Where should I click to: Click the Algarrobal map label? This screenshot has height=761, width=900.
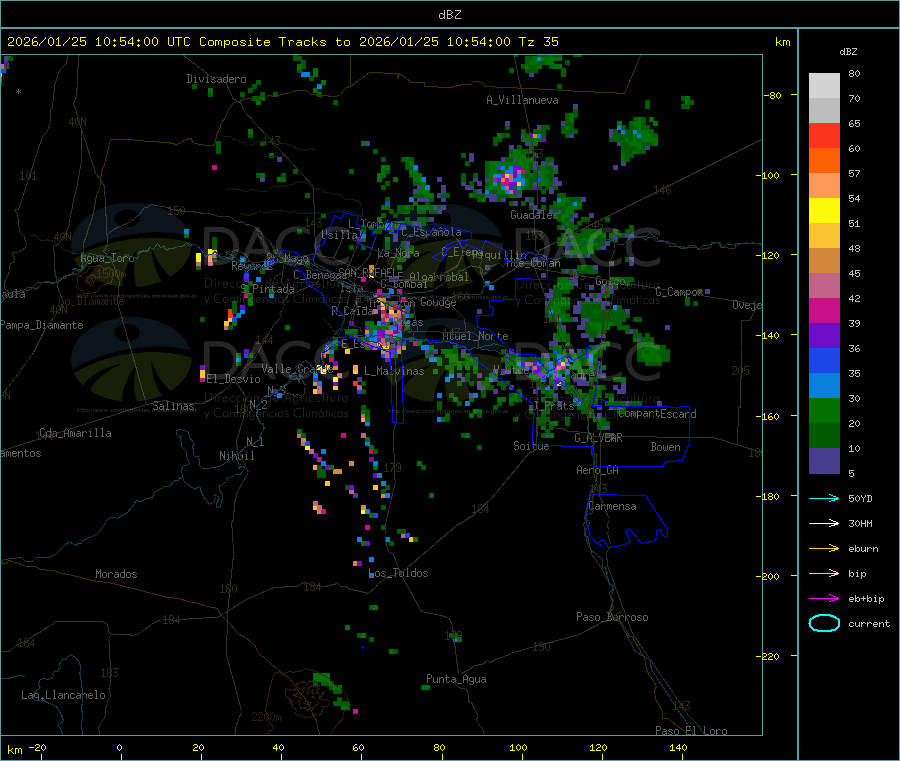[439, 277]
